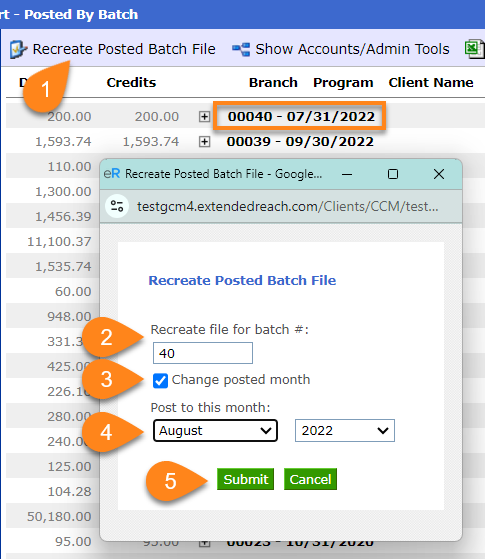Click the debit value 95.00
Image resolution: width=485 pixels, height=559 pixels.
[73, 541]
